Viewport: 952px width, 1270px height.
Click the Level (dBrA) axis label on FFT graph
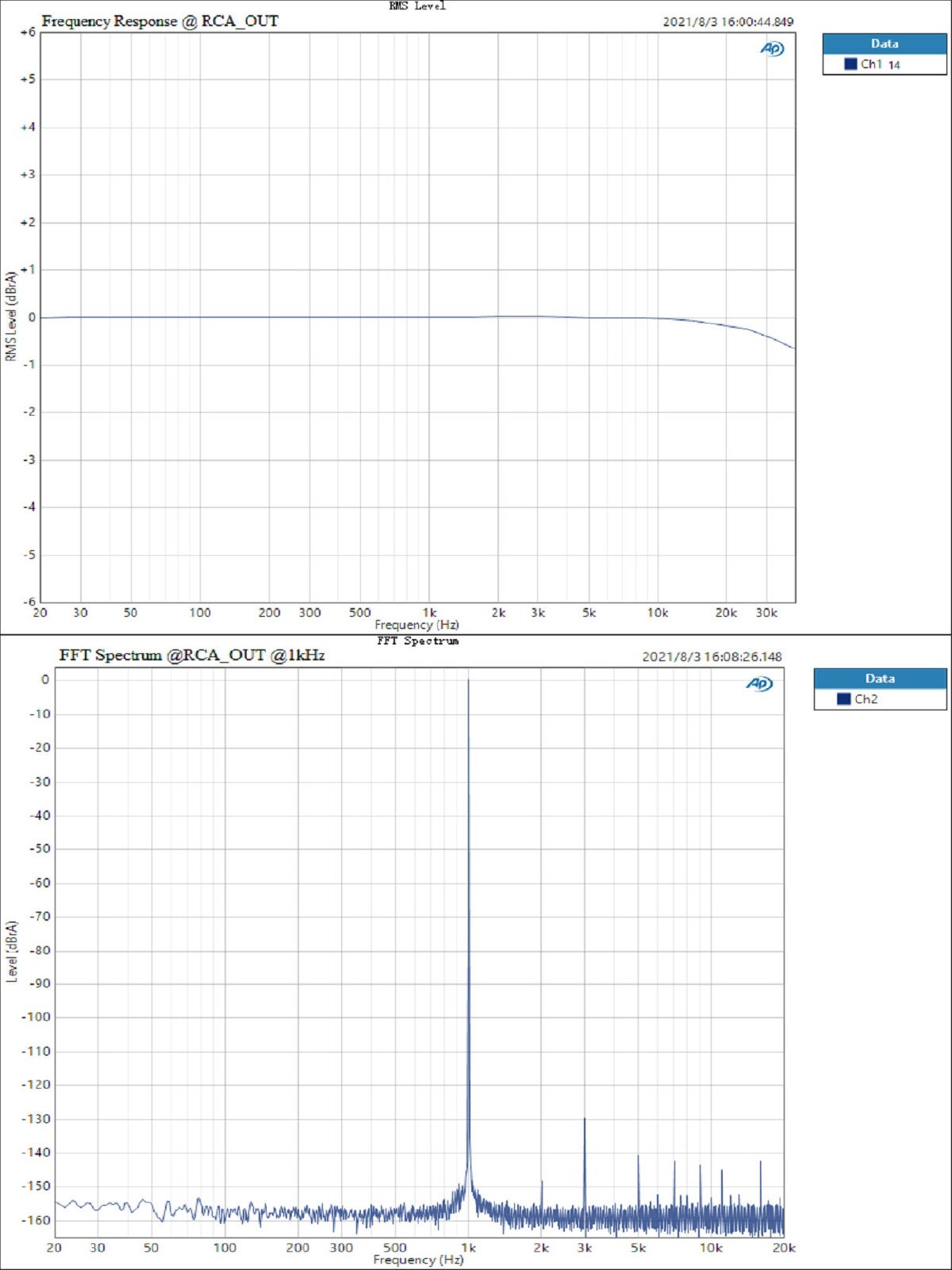tap(12, 952)
